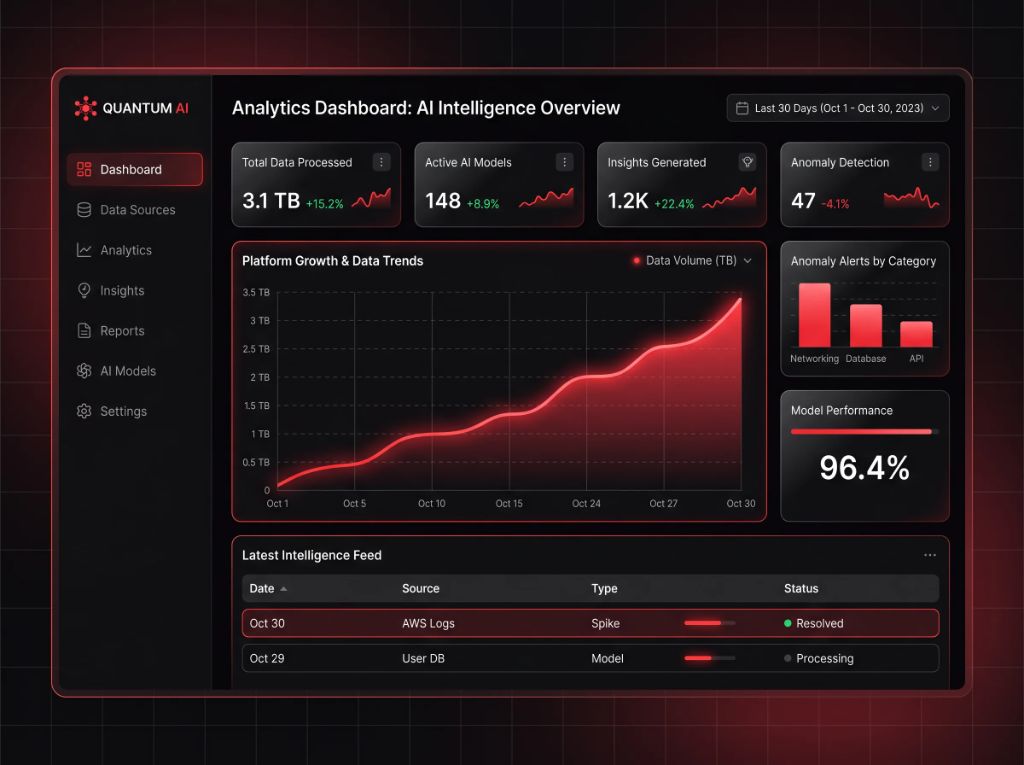
Task: Click the Analytics line chart icon
Action: pyautogui.click(x=84, y=250)
